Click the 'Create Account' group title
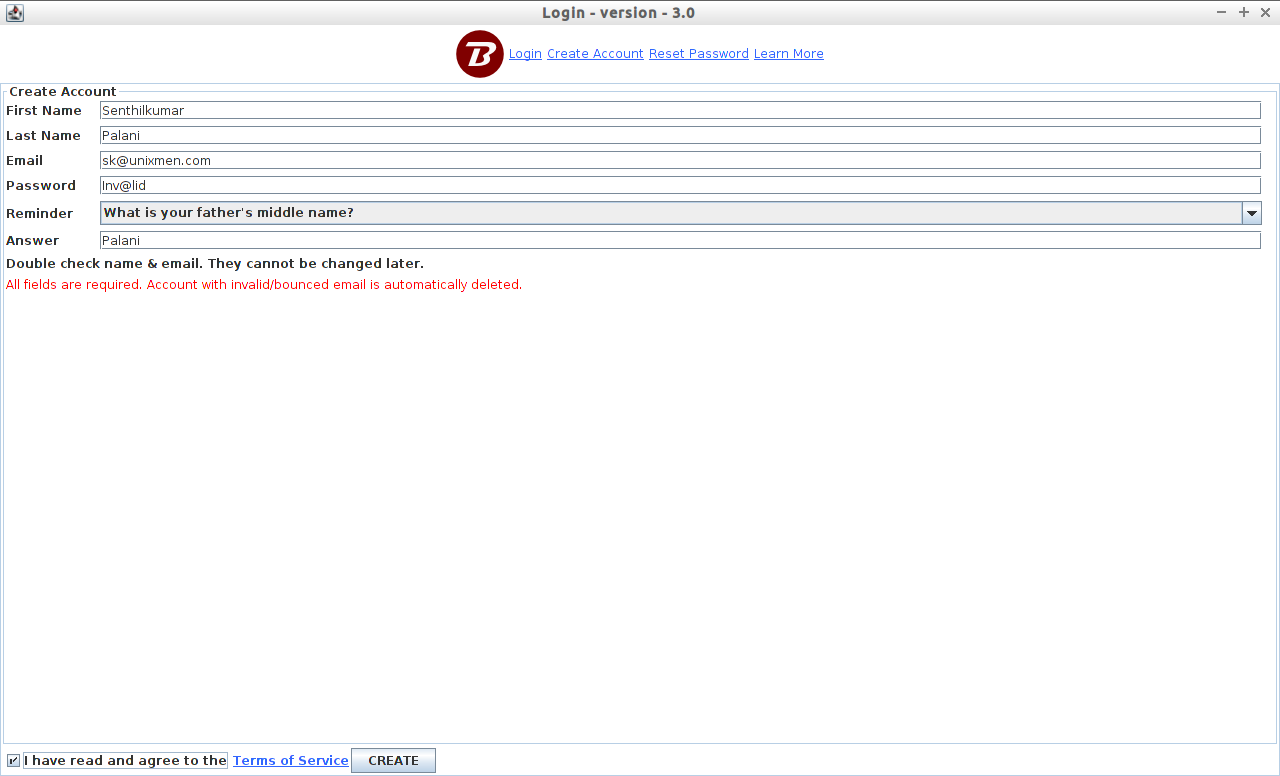The height and width of the screenshot is (776, 1280). pos(63,91)
